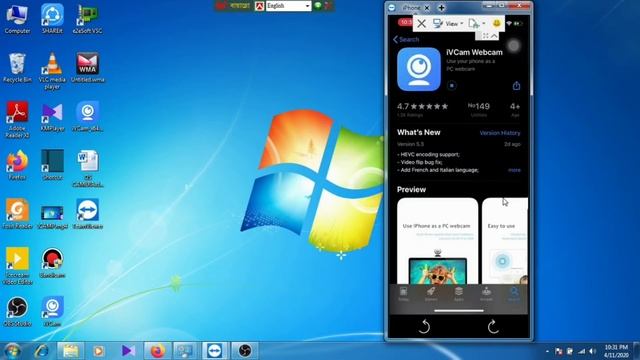The width and height of the screenshot is (640, 360).
Task: Show hidden system tray icons arrow
Action: (547, 351)
